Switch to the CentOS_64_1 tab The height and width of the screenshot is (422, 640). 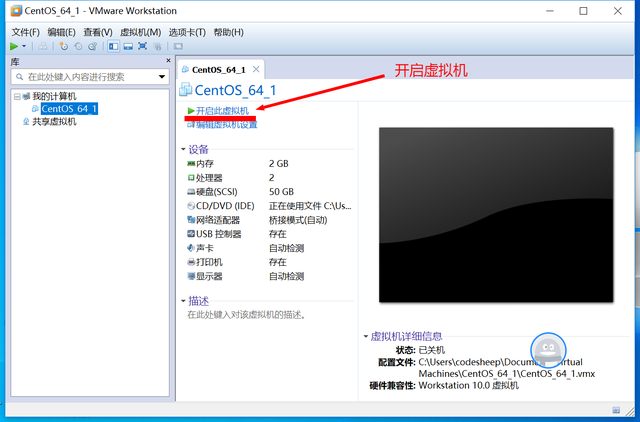(x=219, y=70)
